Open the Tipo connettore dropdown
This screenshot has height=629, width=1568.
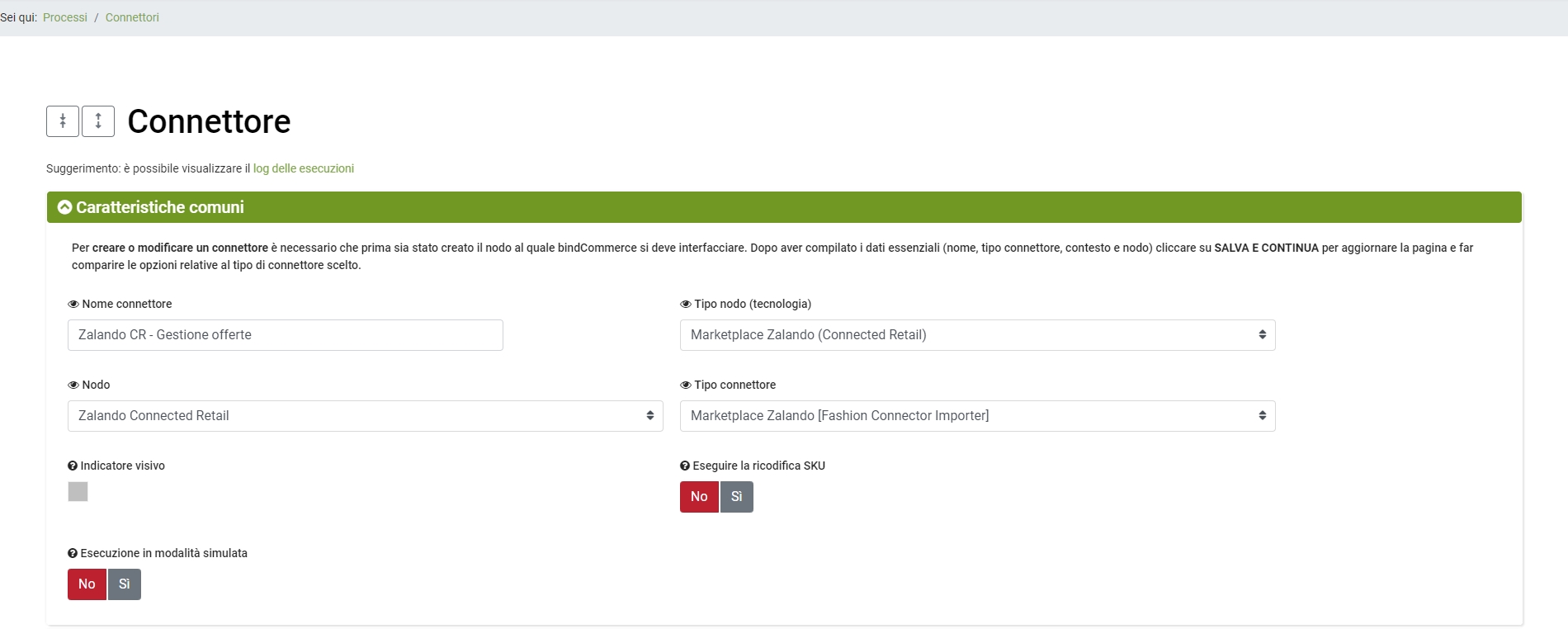(977, 416)
